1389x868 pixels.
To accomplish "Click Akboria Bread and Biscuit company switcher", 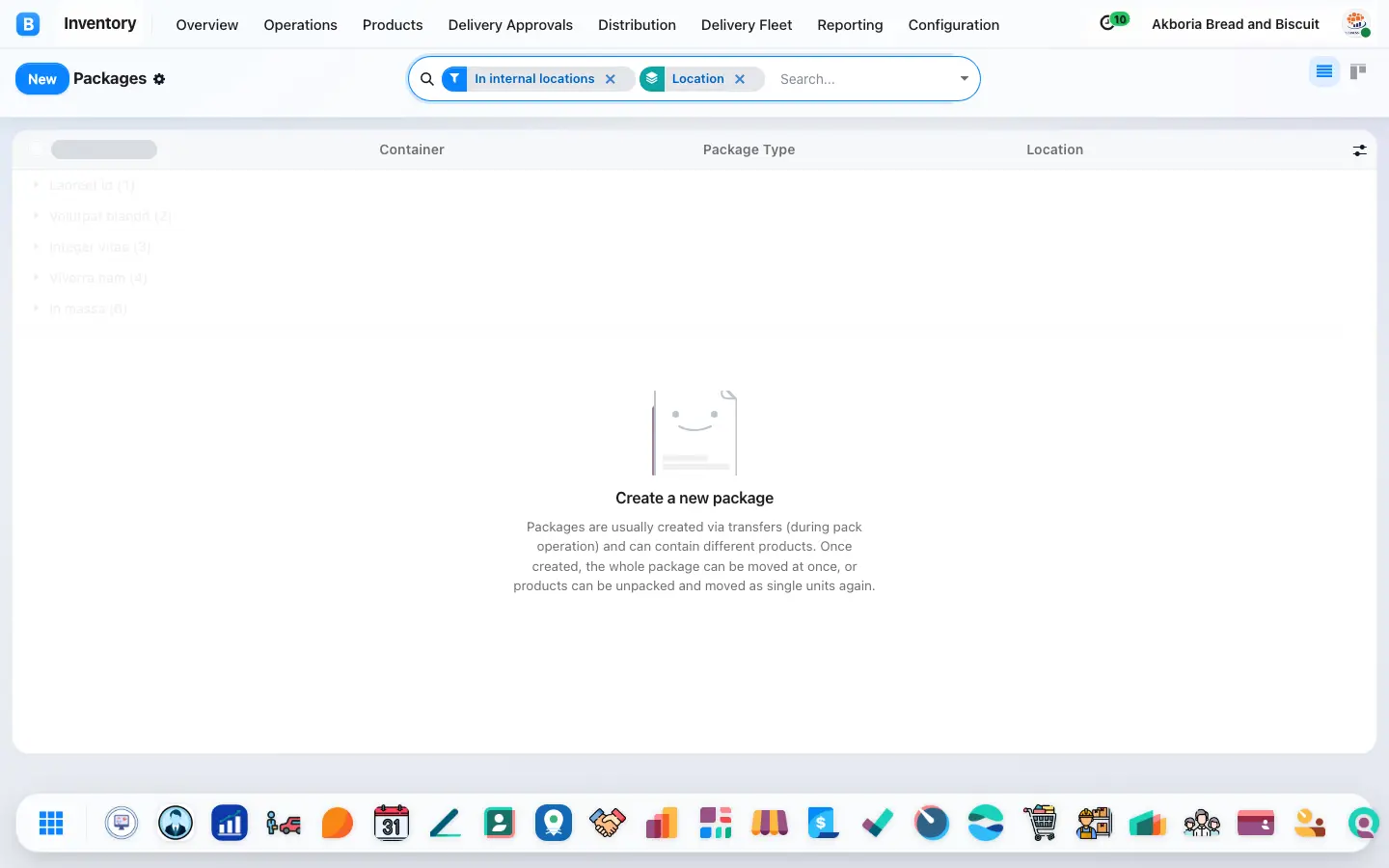I will 1236,24.
